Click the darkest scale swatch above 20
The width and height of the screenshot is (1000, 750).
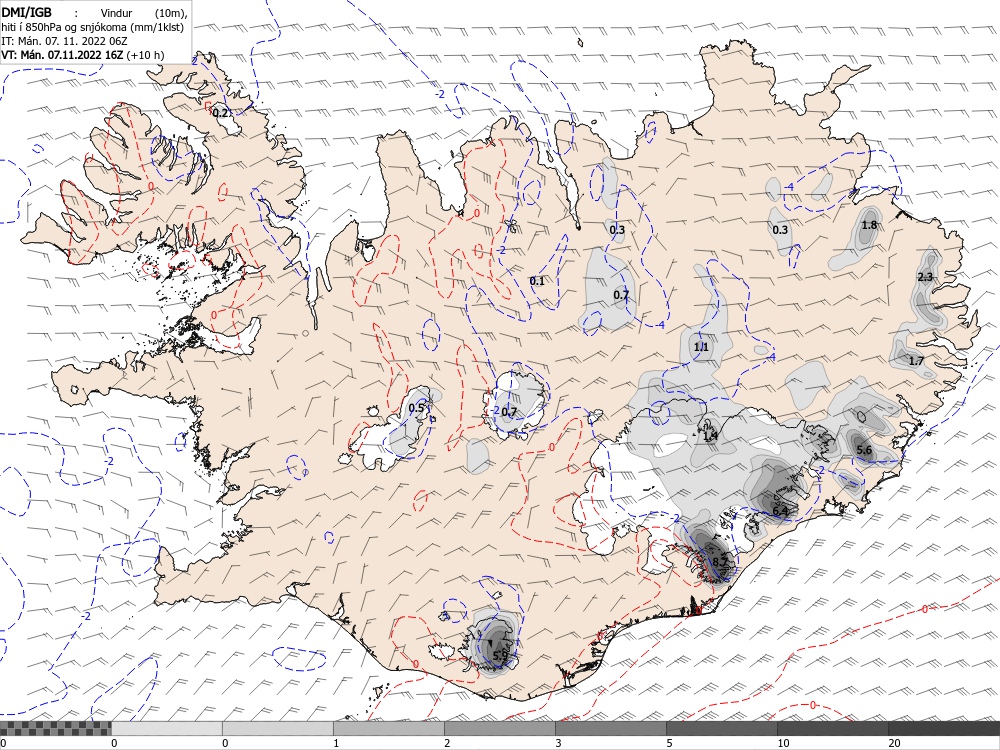944,728
